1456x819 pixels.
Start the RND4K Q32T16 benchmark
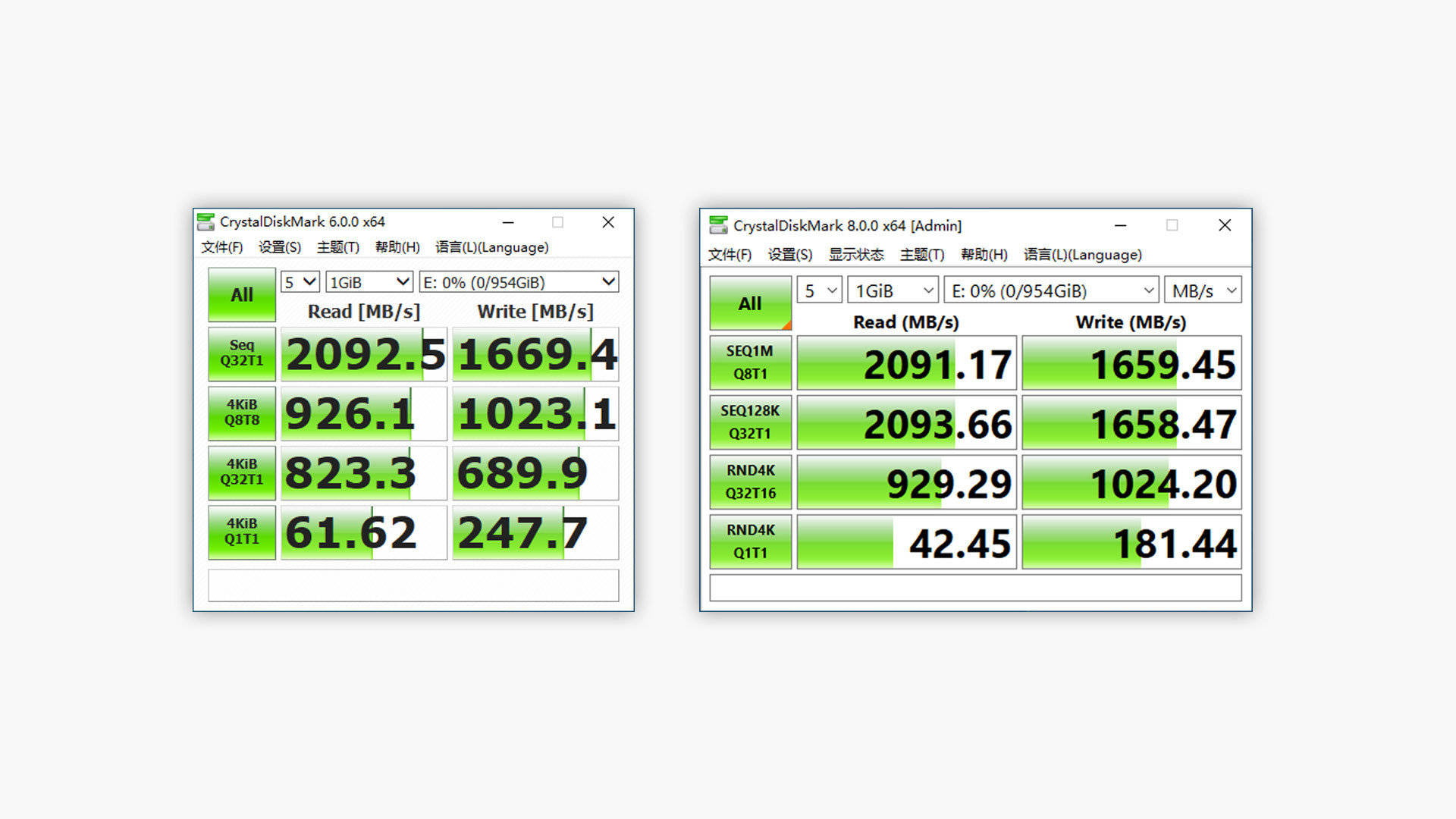tap(750, 482)
